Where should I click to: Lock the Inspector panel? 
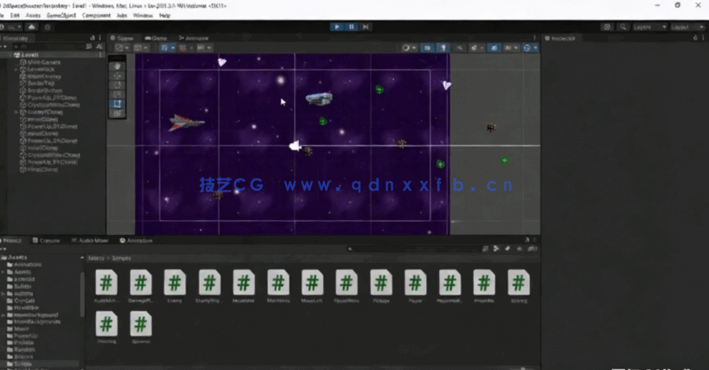pos(695,38)
